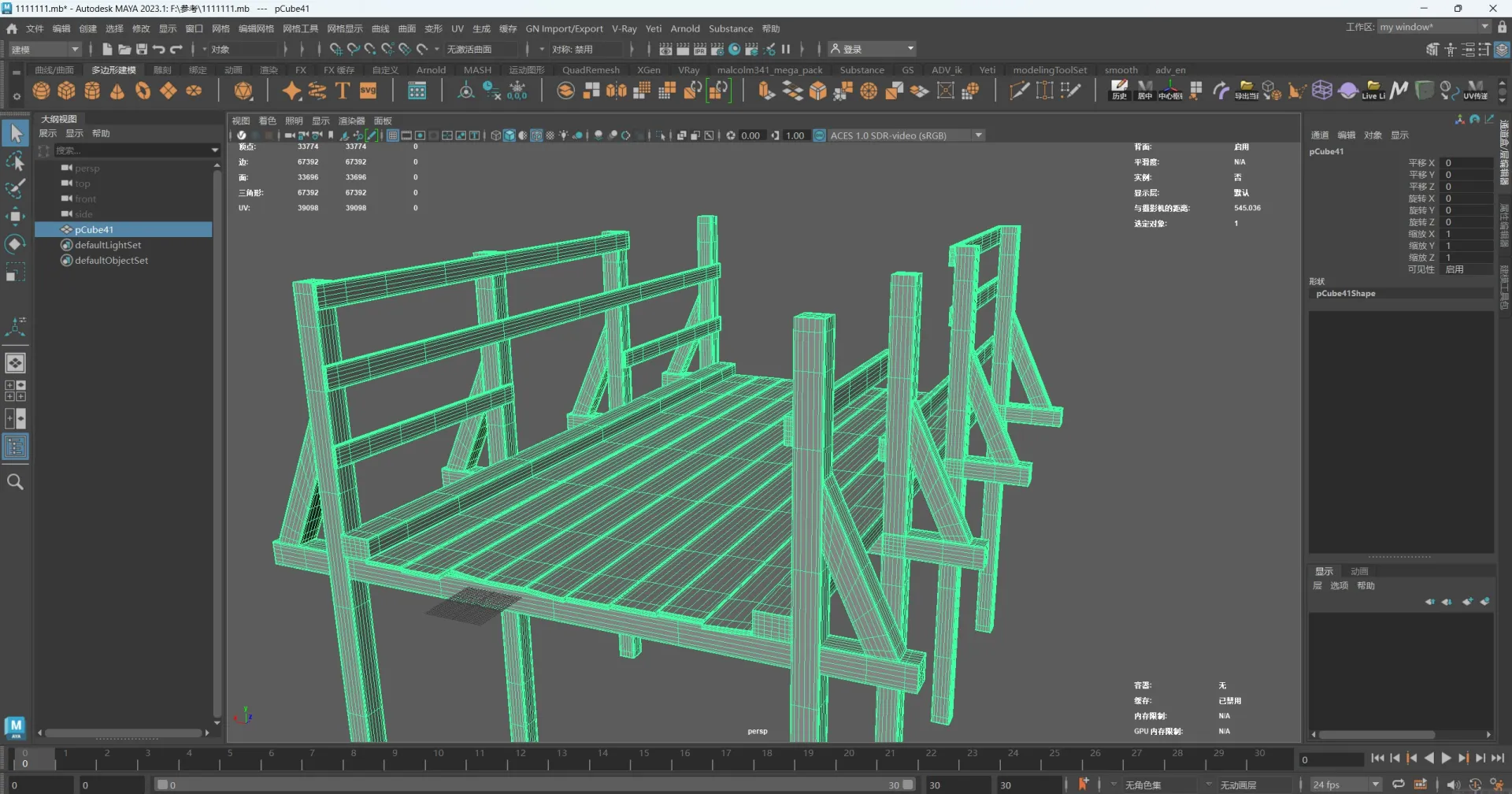This screenshot has width=1512, height=794.
Task: Open the 网格工具 menu
Action: point(300,28)
